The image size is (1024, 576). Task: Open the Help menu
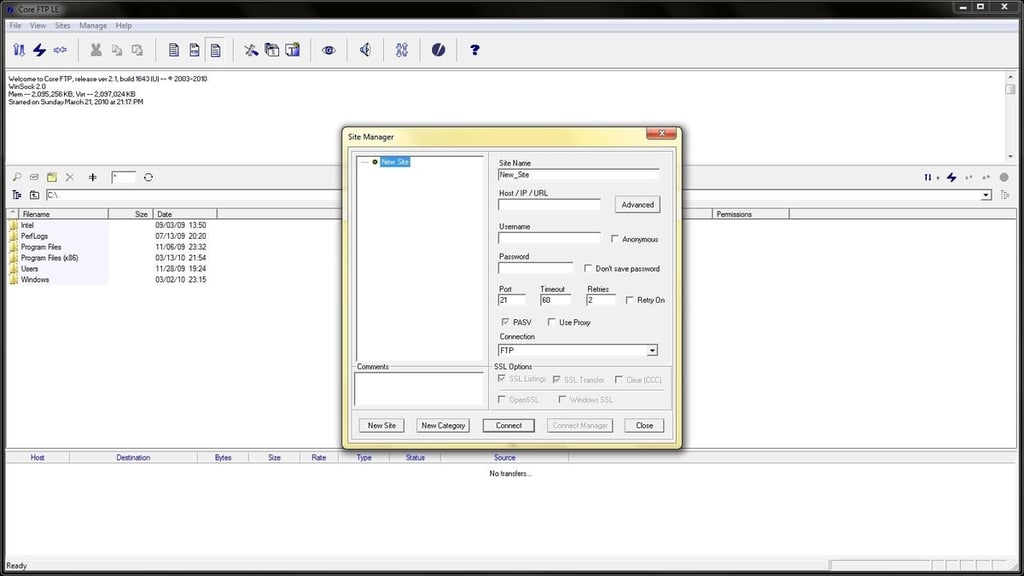[x=123, y=25]
